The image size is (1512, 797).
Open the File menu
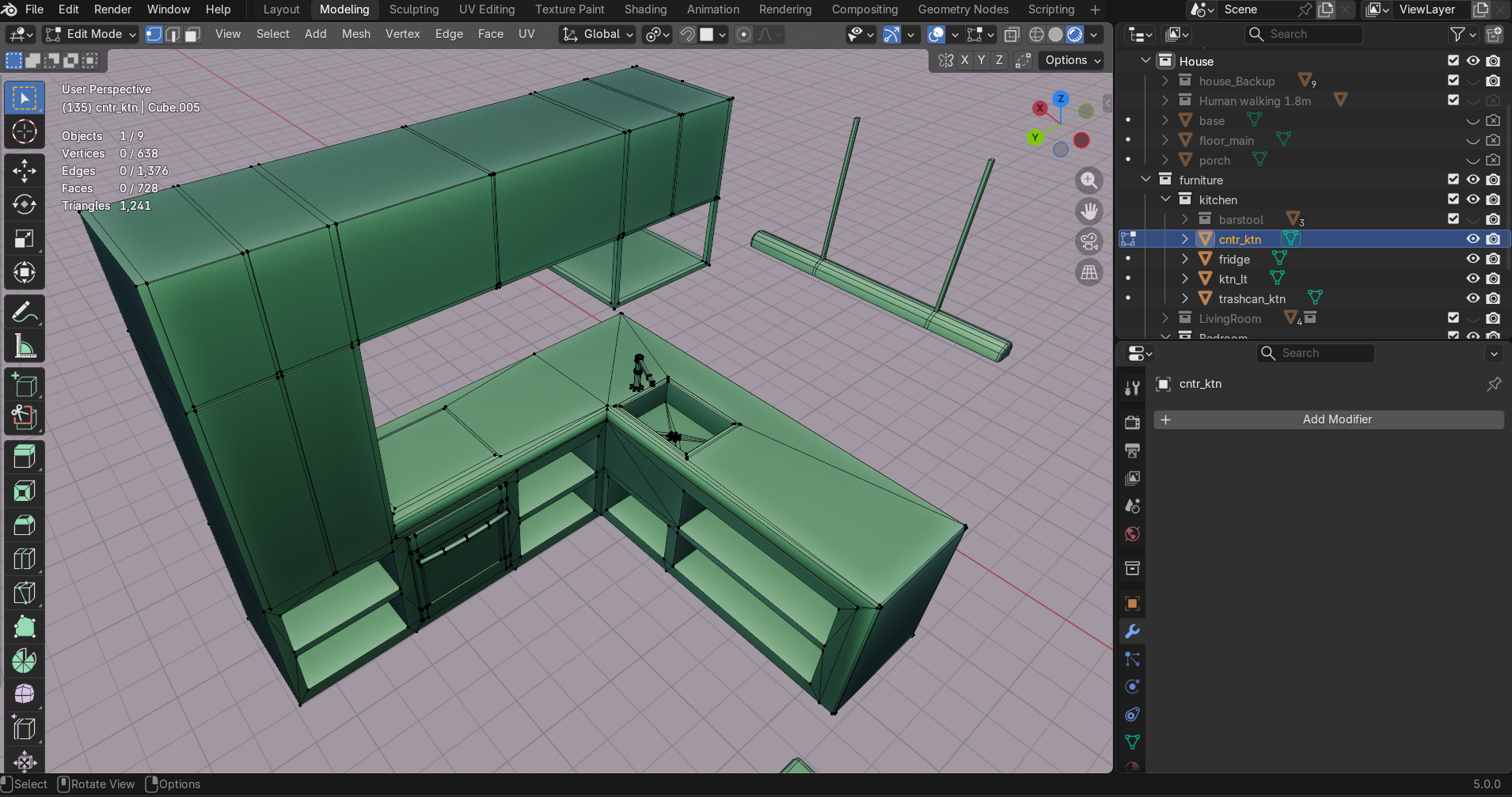coord(35,9)
